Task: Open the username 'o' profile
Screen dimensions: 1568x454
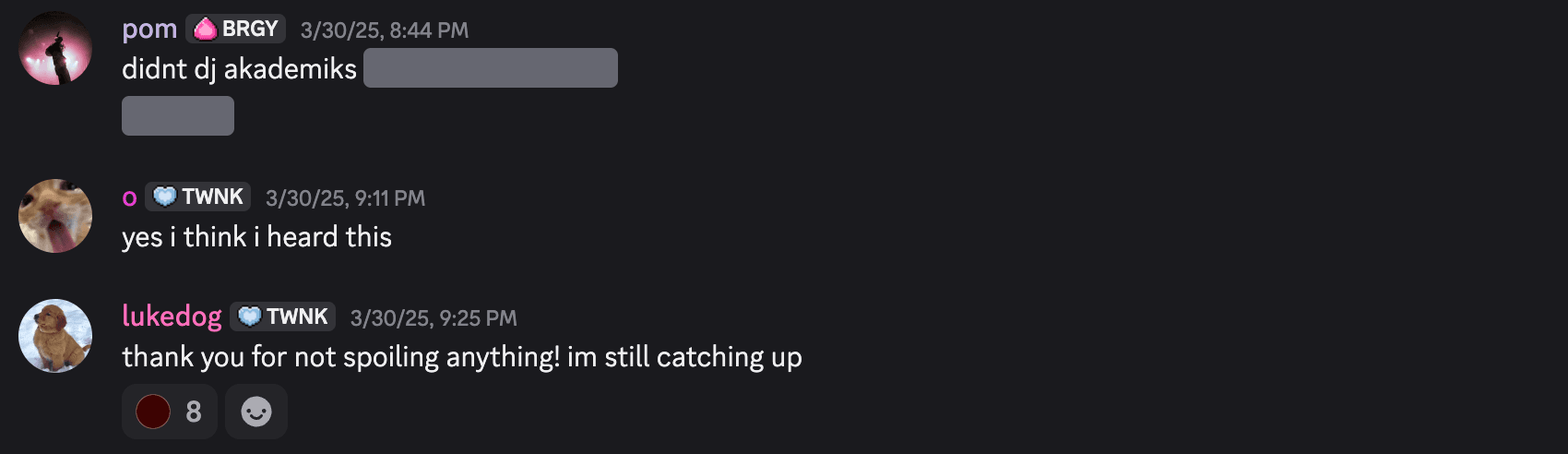Action: 129,197
